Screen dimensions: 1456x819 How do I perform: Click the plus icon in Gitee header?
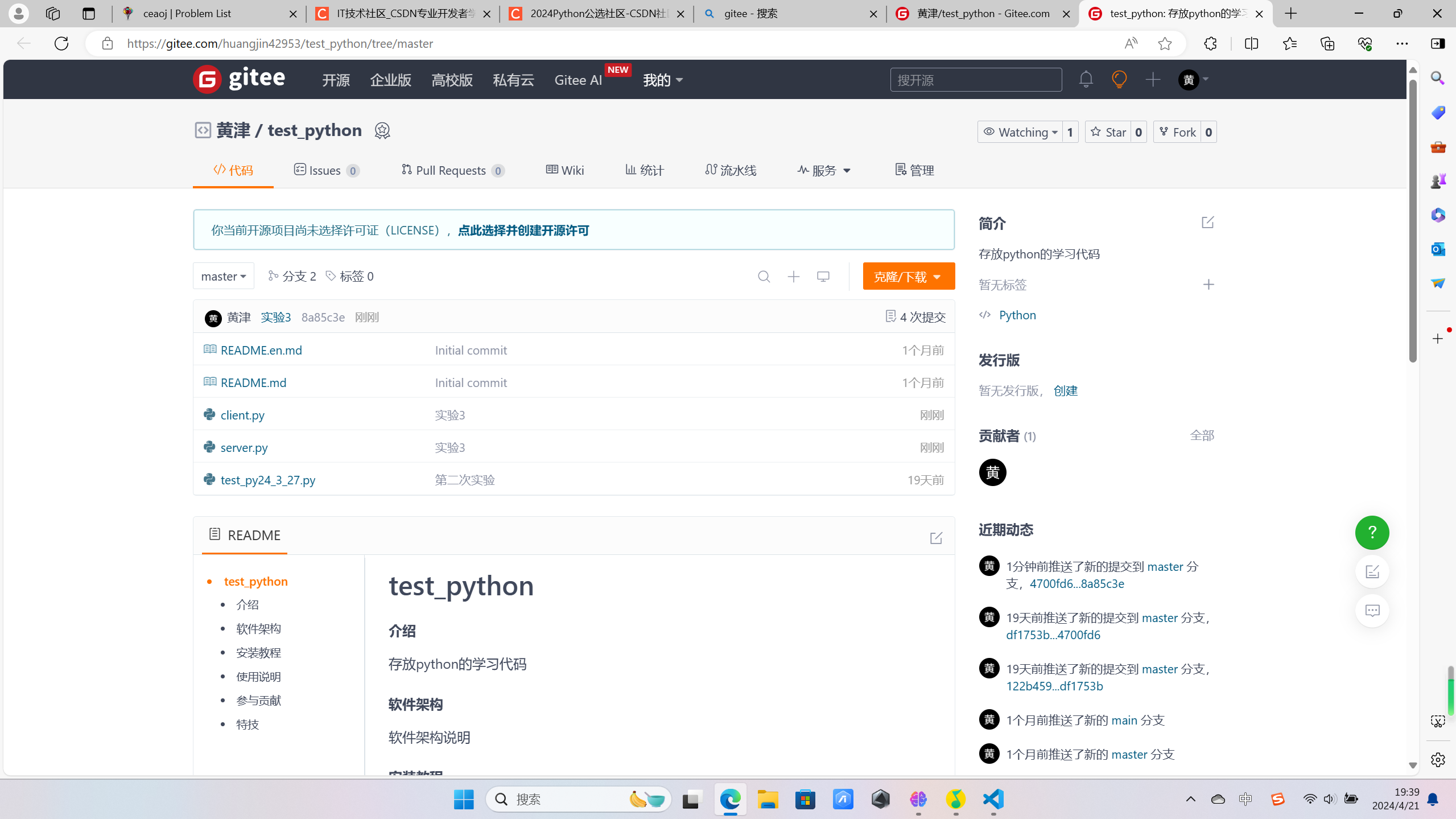tap(1153, 79)
